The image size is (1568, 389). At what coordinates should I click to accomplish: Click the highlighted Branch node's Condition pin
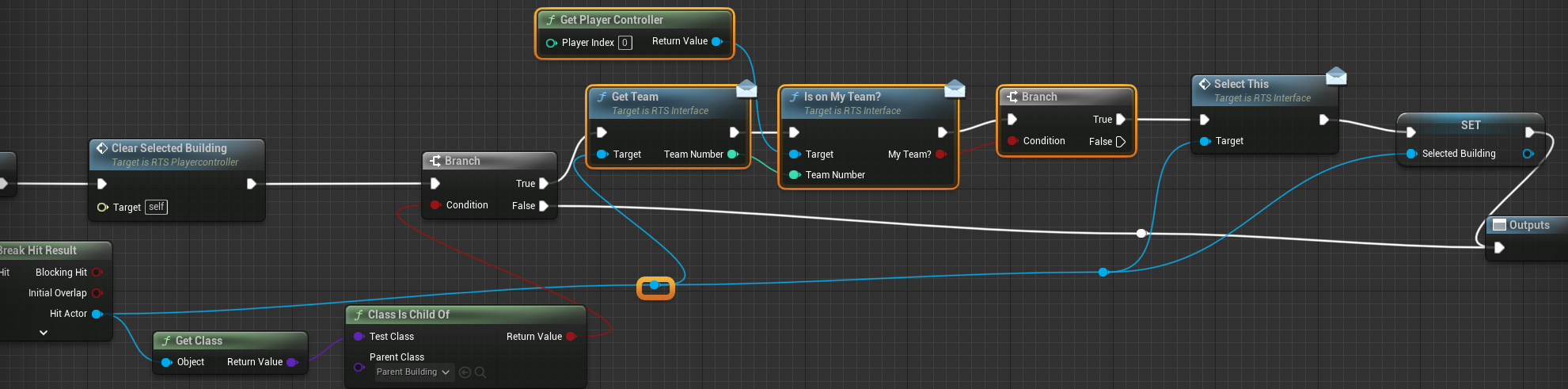(1012, 141)
